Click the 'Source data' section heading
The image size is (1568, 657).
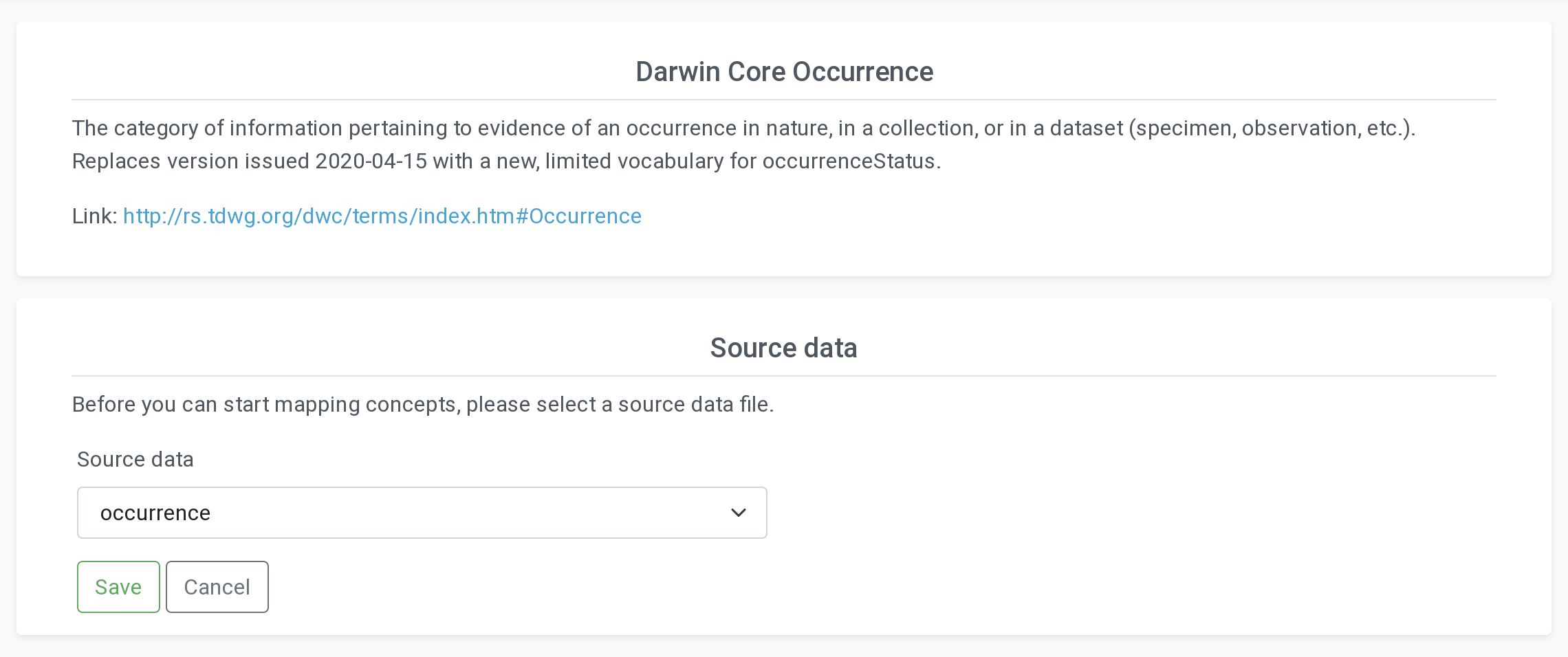(783, 348)
